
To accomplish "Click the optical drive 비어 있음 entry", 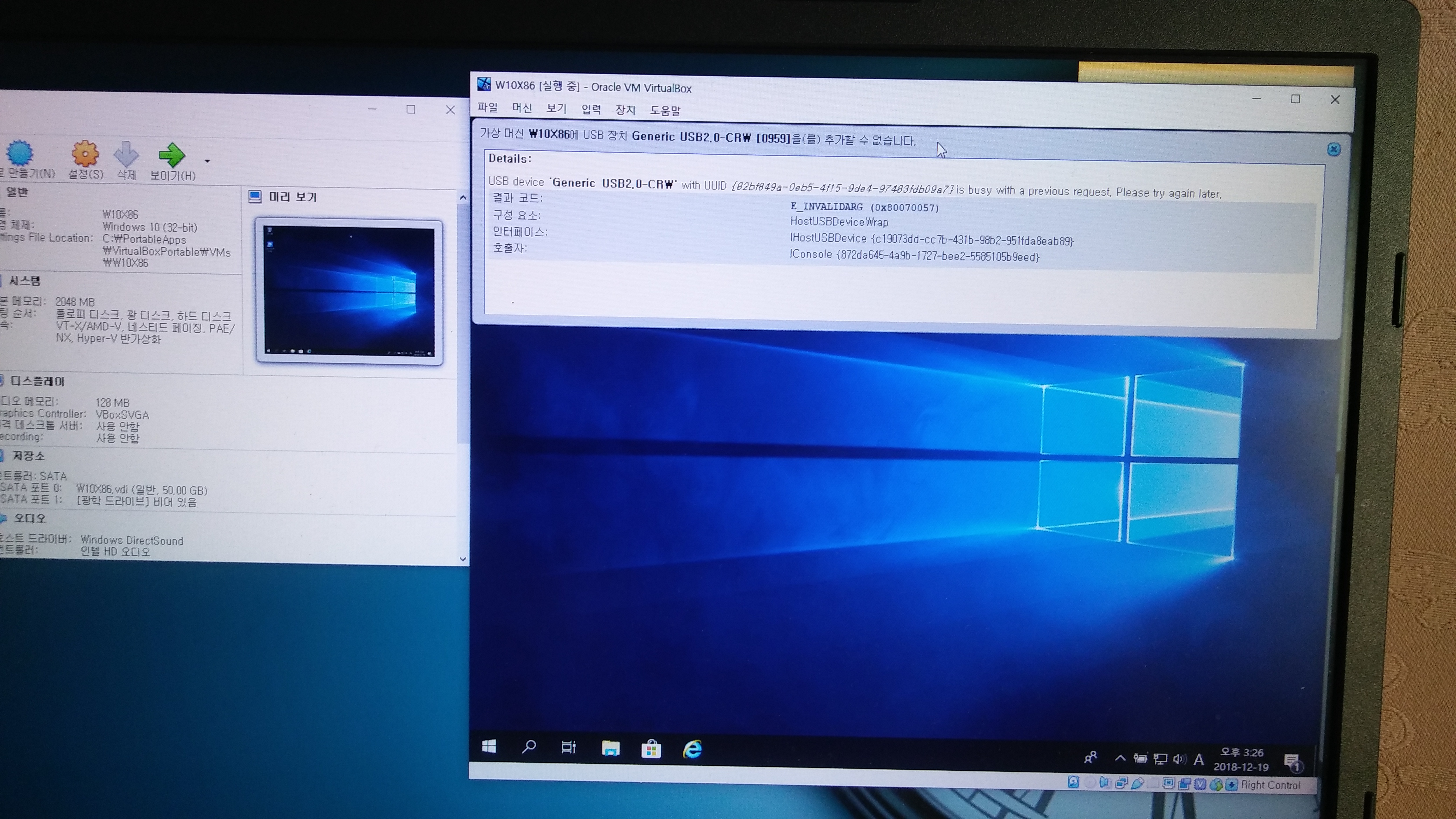I will [136, 501].
